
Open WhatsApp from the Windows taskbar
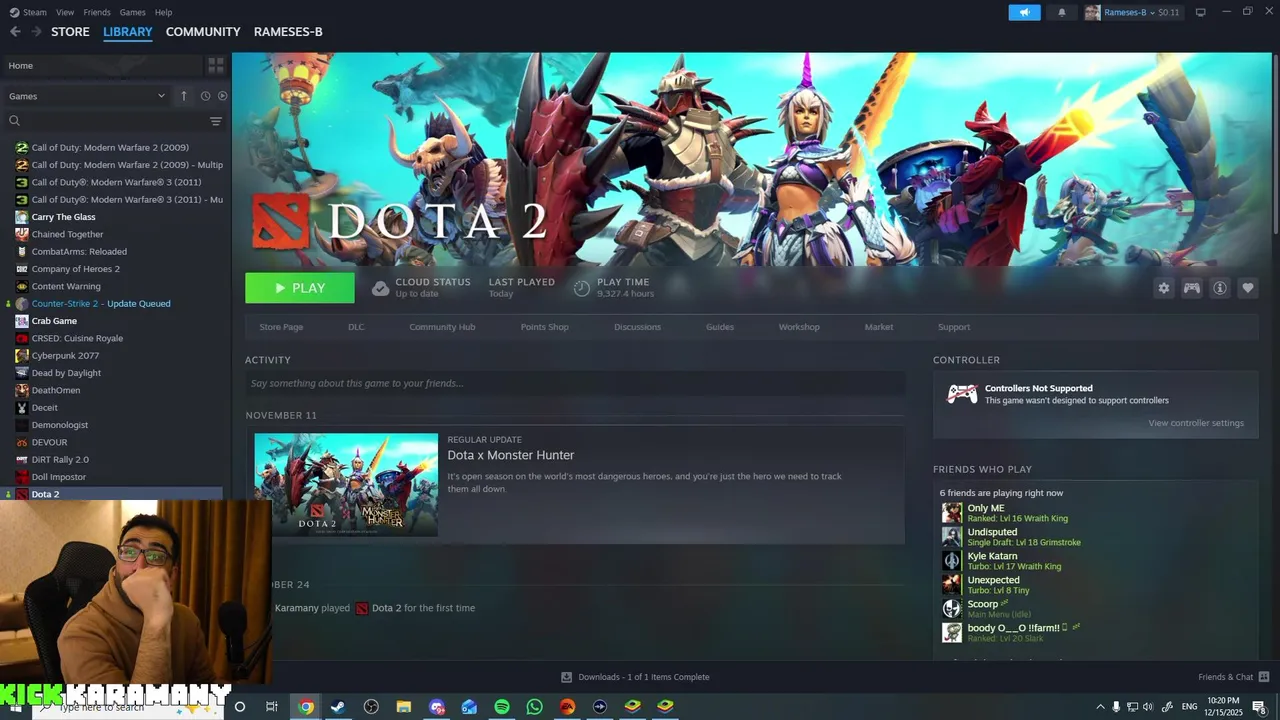click(535, 707)
